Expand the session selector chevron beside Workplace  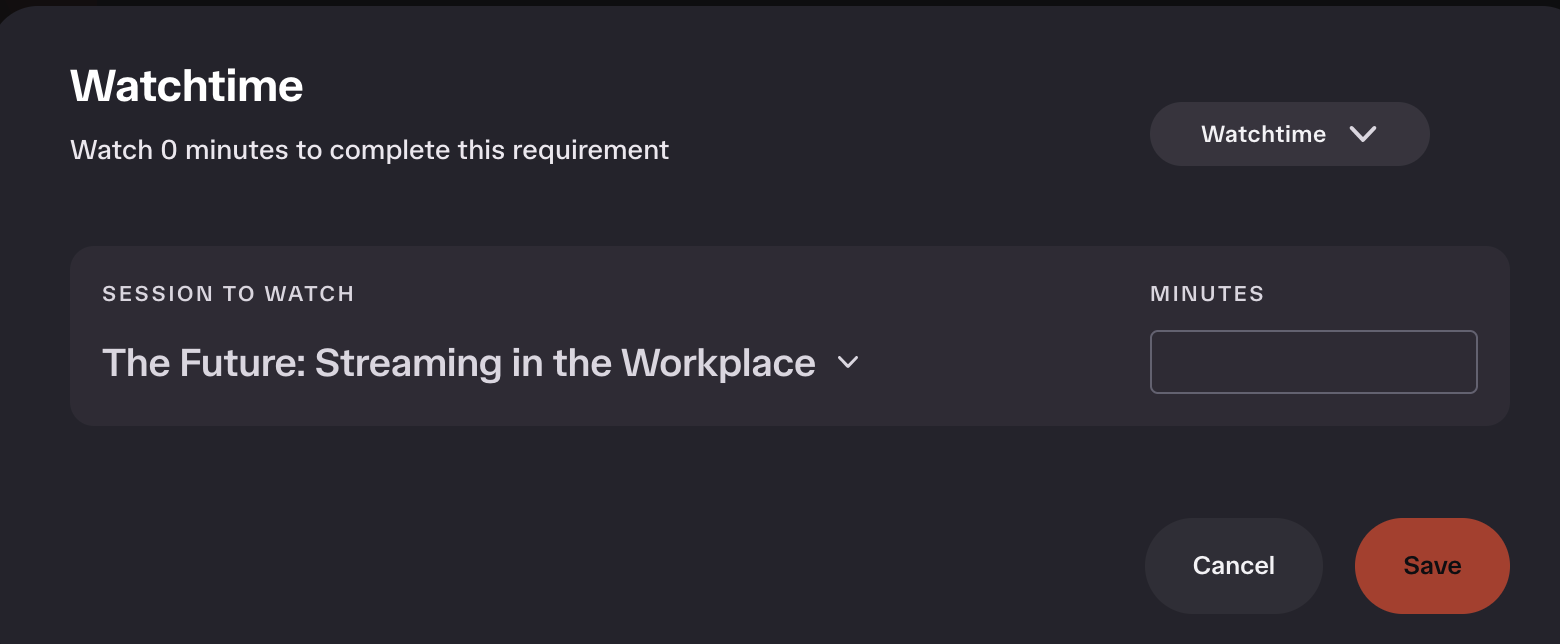pyautogui.click(x=848, y=362)
